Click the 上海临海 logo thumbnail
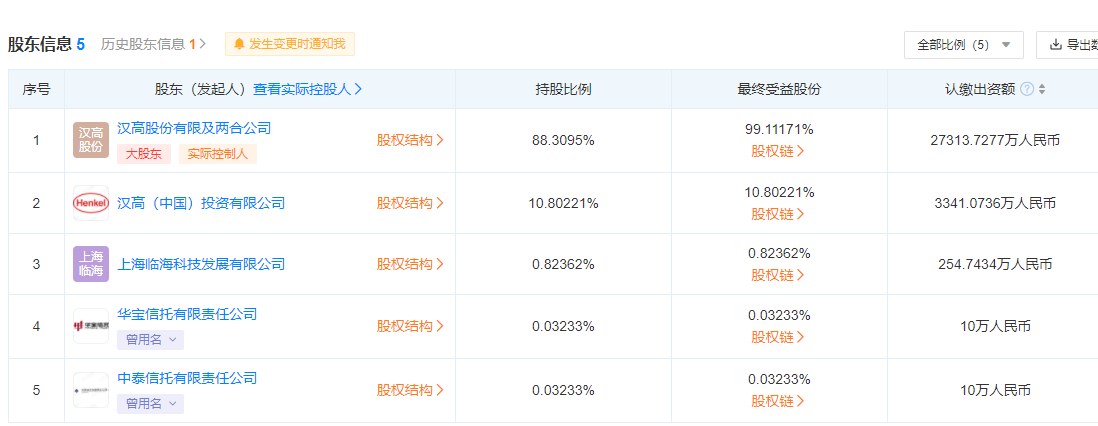The width and height of the screenshot is (1098, 426). point(91,264)
